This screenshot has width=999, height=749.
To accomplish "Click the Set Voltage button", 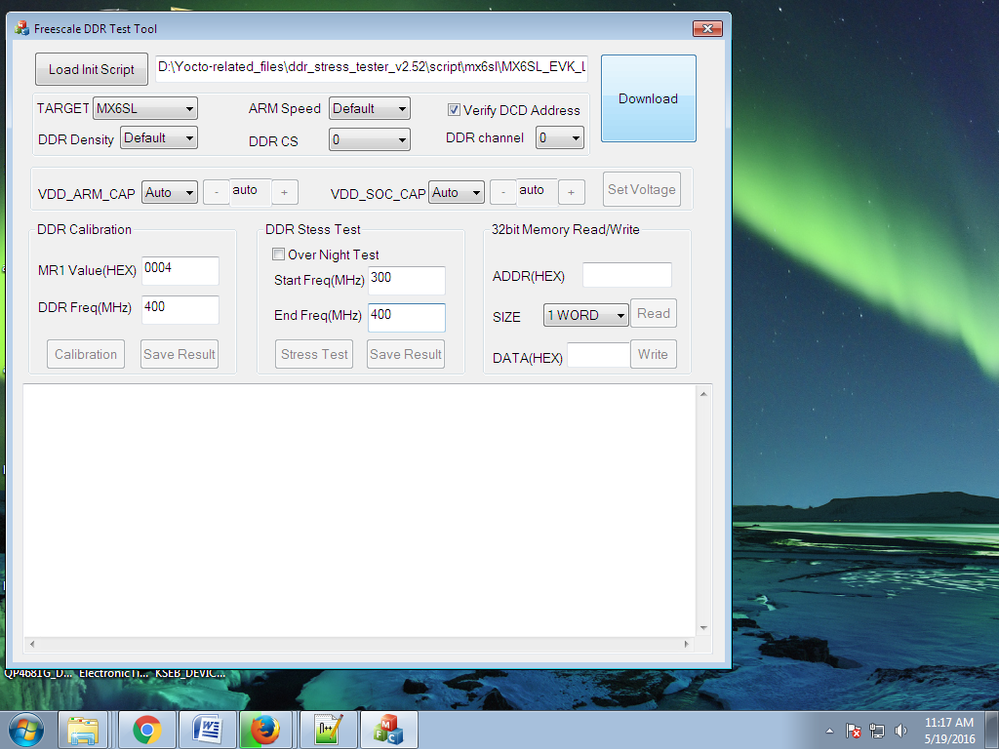I will (x=642, y=189).
